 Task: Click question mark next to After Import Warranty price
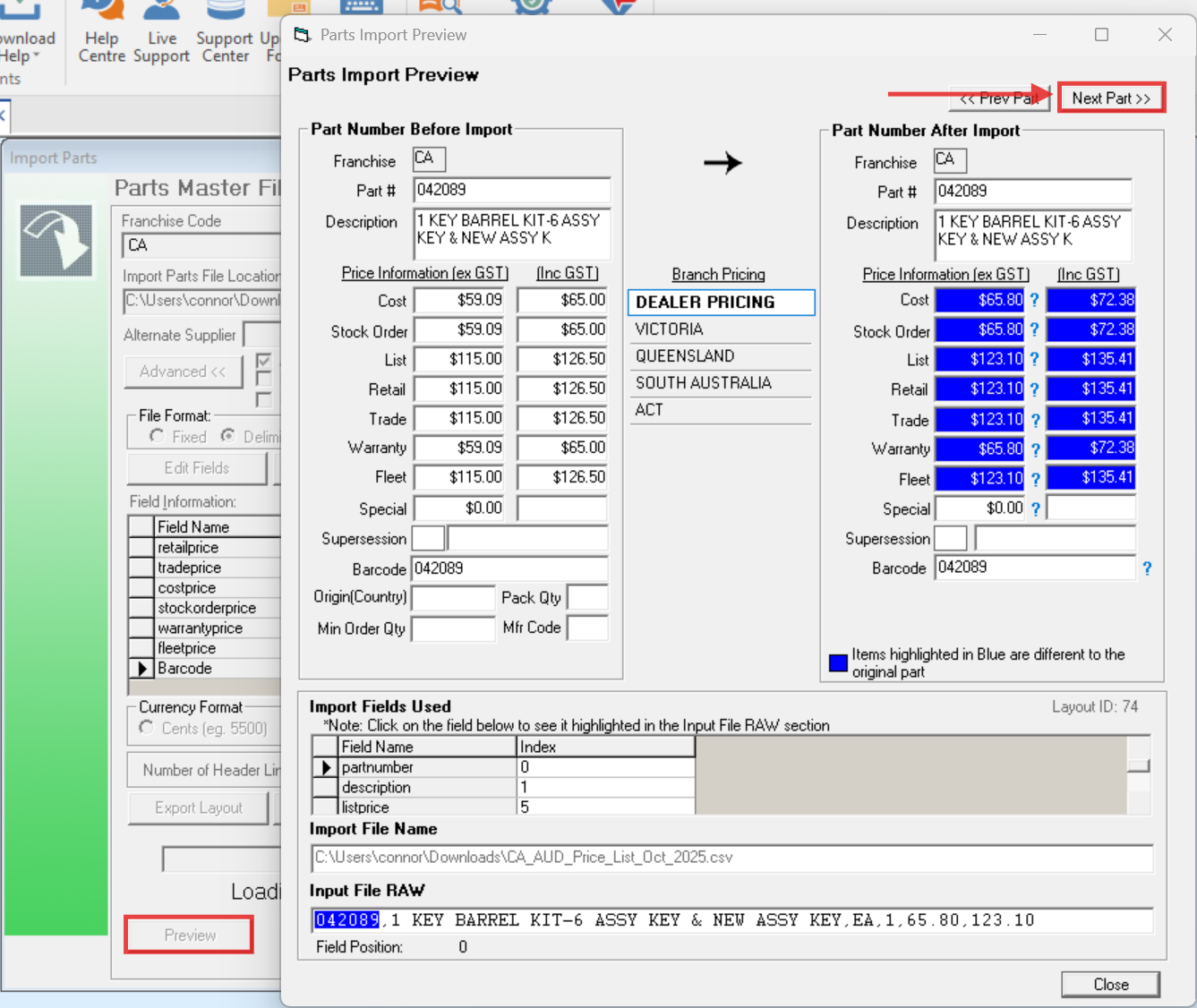click(1035, 449)
